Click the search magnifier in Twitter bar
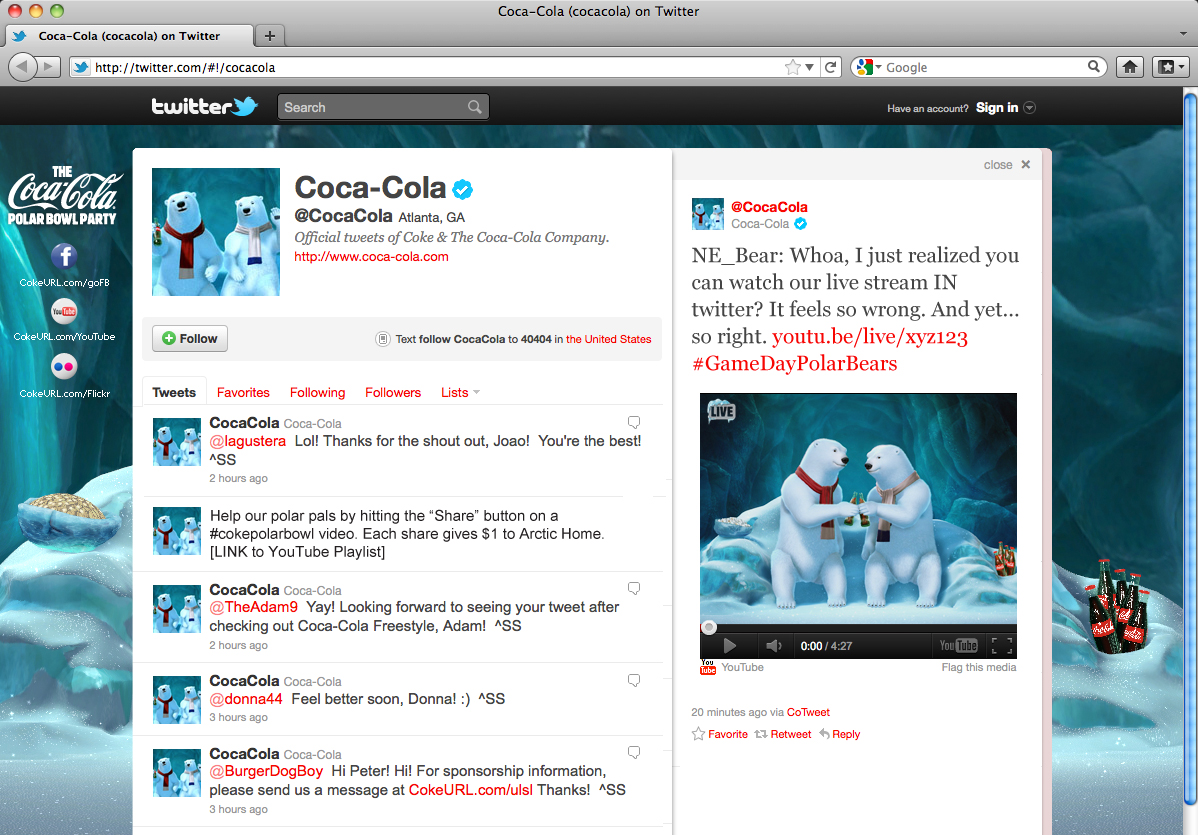1198x835 pixels. point(474,107)
